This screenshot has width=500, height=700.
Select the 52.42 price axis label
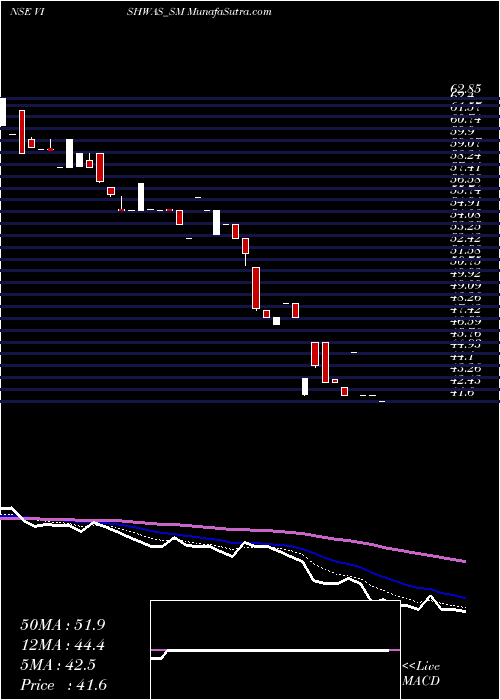465,240
